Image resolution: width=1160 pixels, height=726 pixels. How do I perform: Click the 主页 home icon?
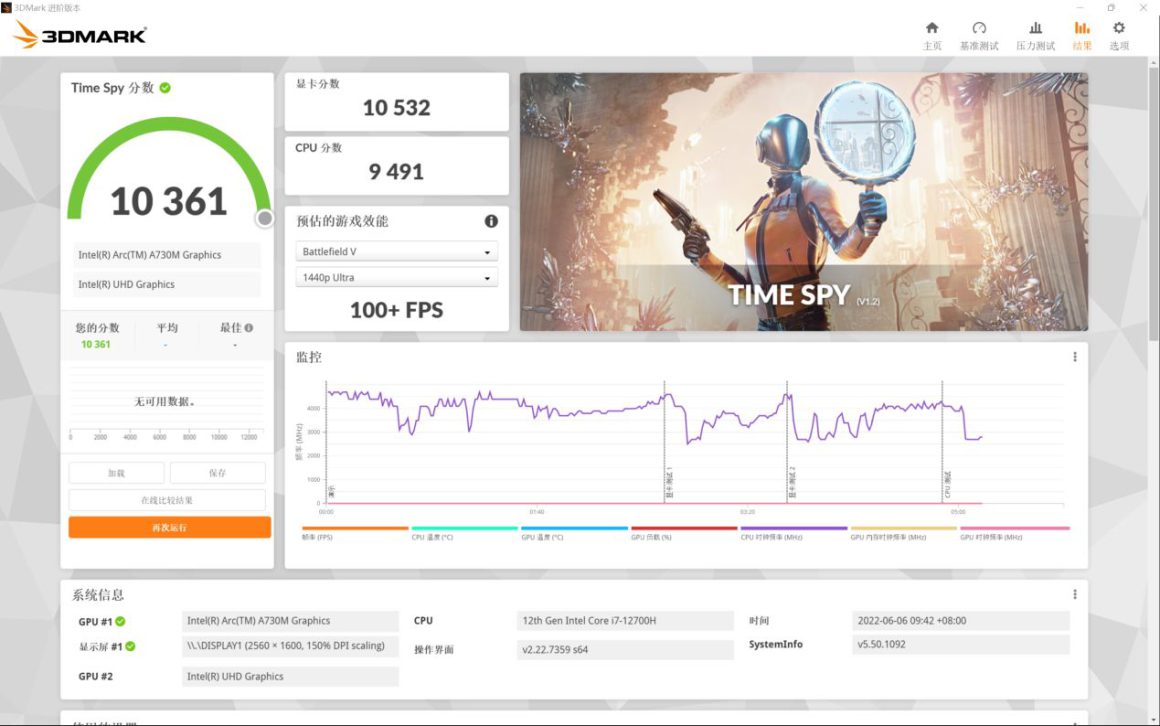coord(932,28)
